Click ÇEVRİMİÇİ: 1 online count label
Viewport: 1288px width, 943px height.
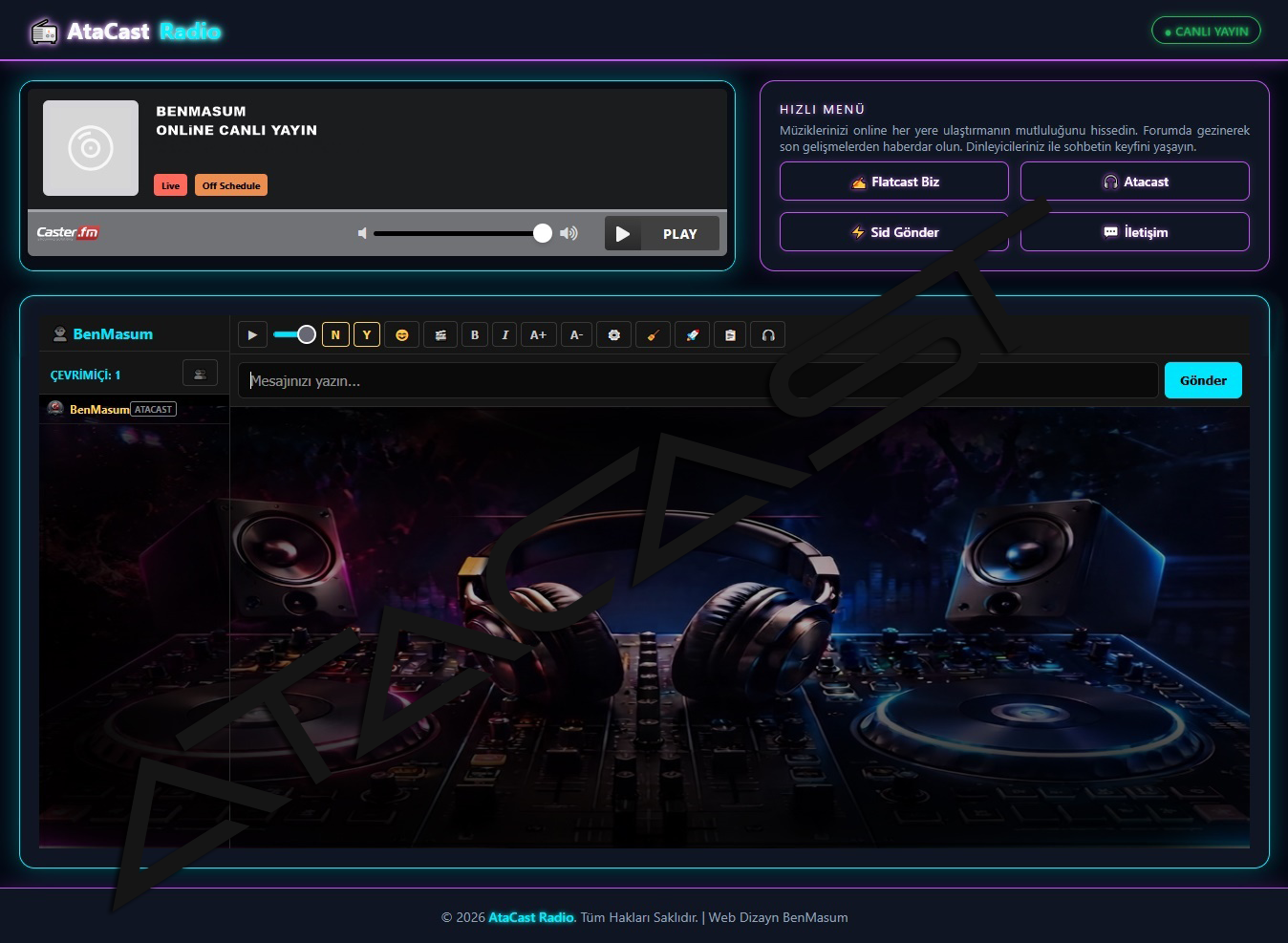85,375
